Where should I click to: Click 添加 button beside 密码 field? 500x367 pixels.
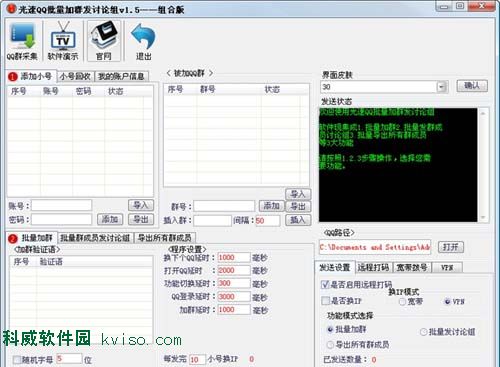coord(110,219)
